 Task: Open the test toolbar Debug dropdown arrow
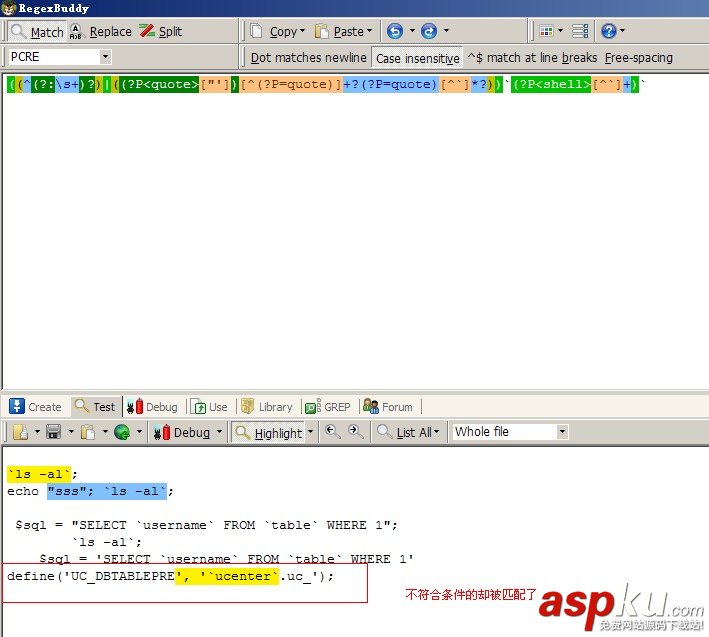pos(219,432)
